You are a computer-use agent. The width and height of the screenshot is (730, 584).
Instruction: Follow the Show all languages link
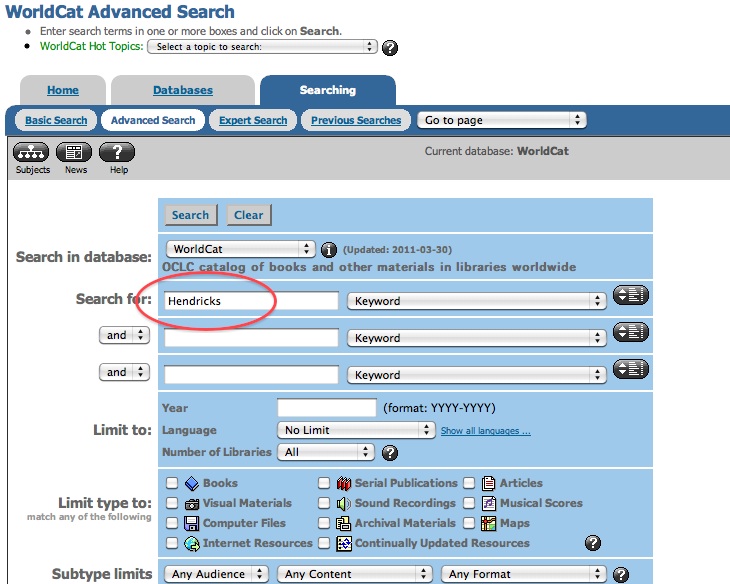pos(485,431)
